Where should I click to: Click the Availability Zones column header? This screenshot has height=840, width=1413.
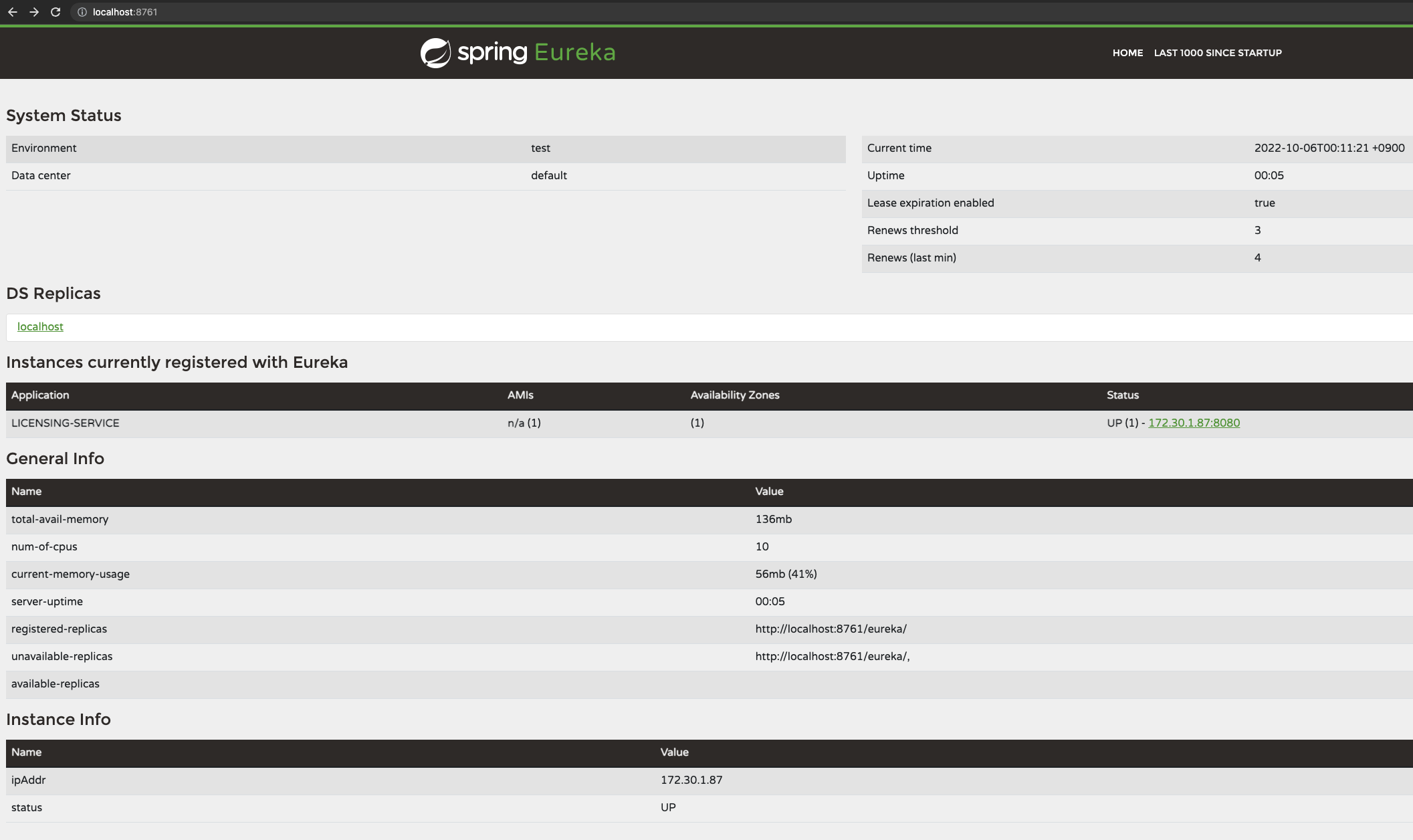[x=734, y=395]
